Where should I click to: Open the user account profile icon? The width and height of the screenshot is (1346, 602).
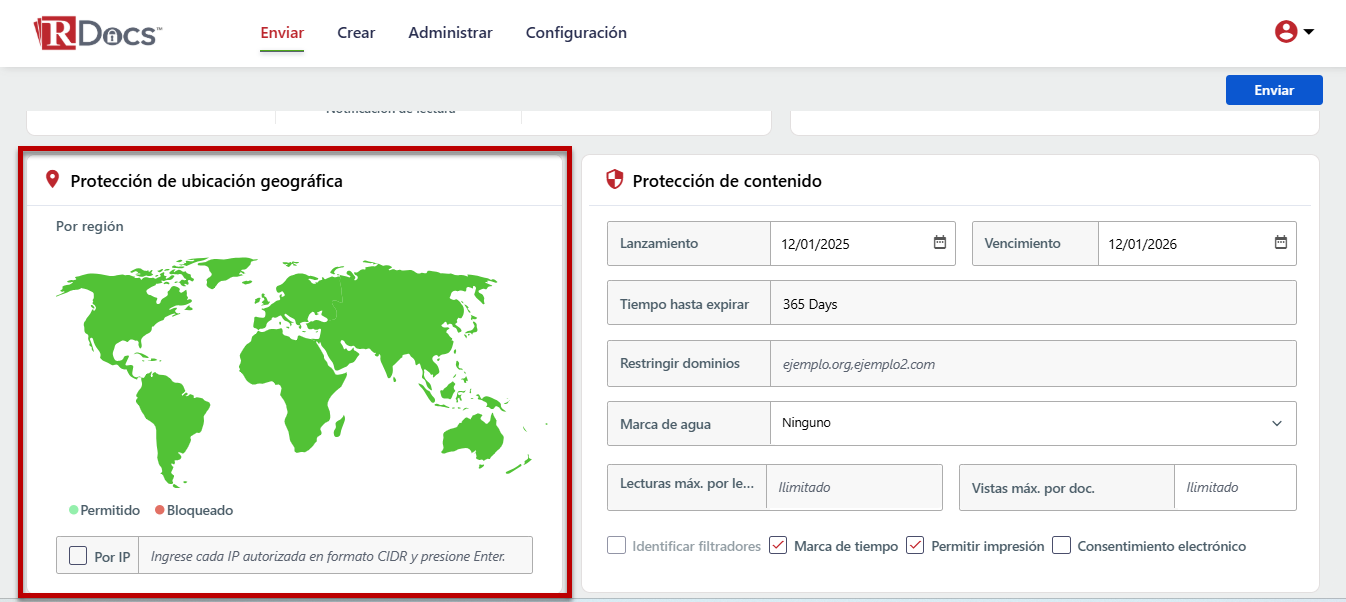click(x=1285, y=32)
